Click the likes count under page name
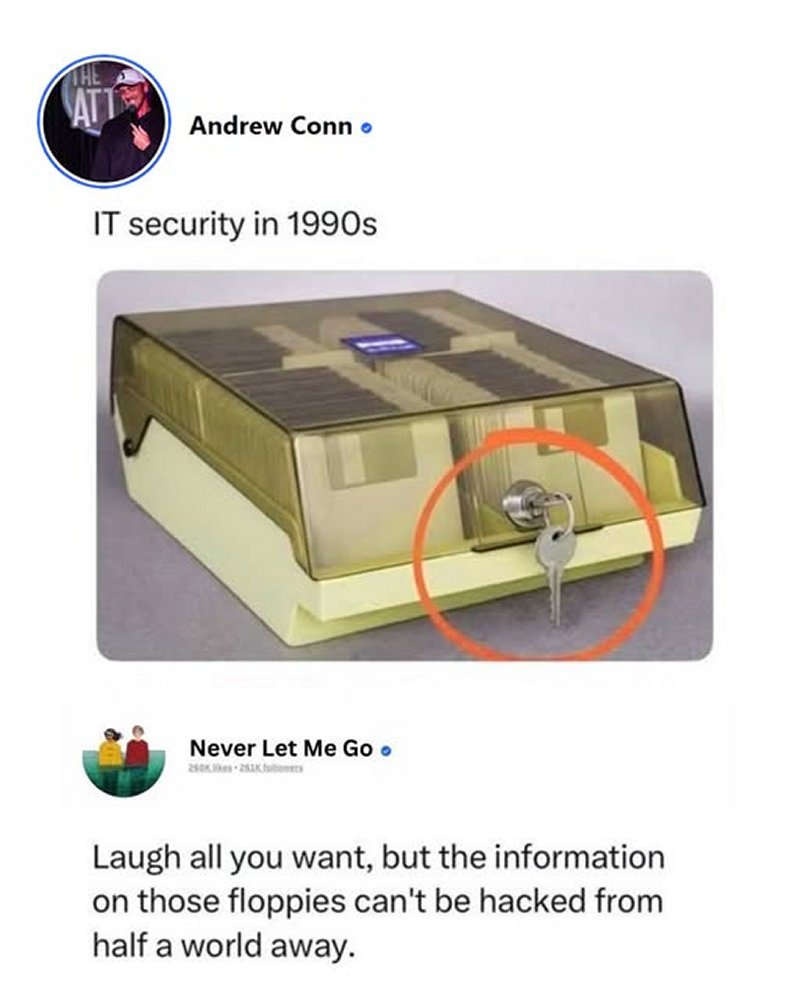This screenshot has height=1000, width=800. [x=210, y=768]
